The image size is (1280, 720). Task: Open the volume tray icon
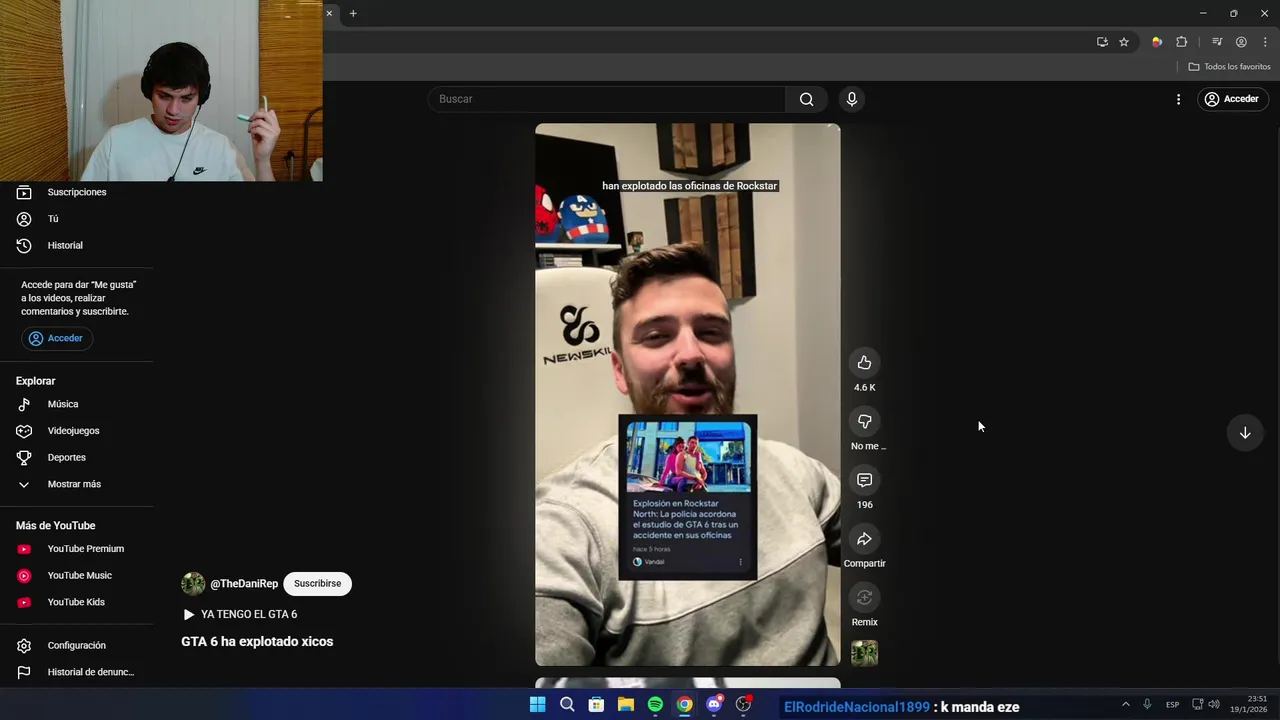point(1214,705)
